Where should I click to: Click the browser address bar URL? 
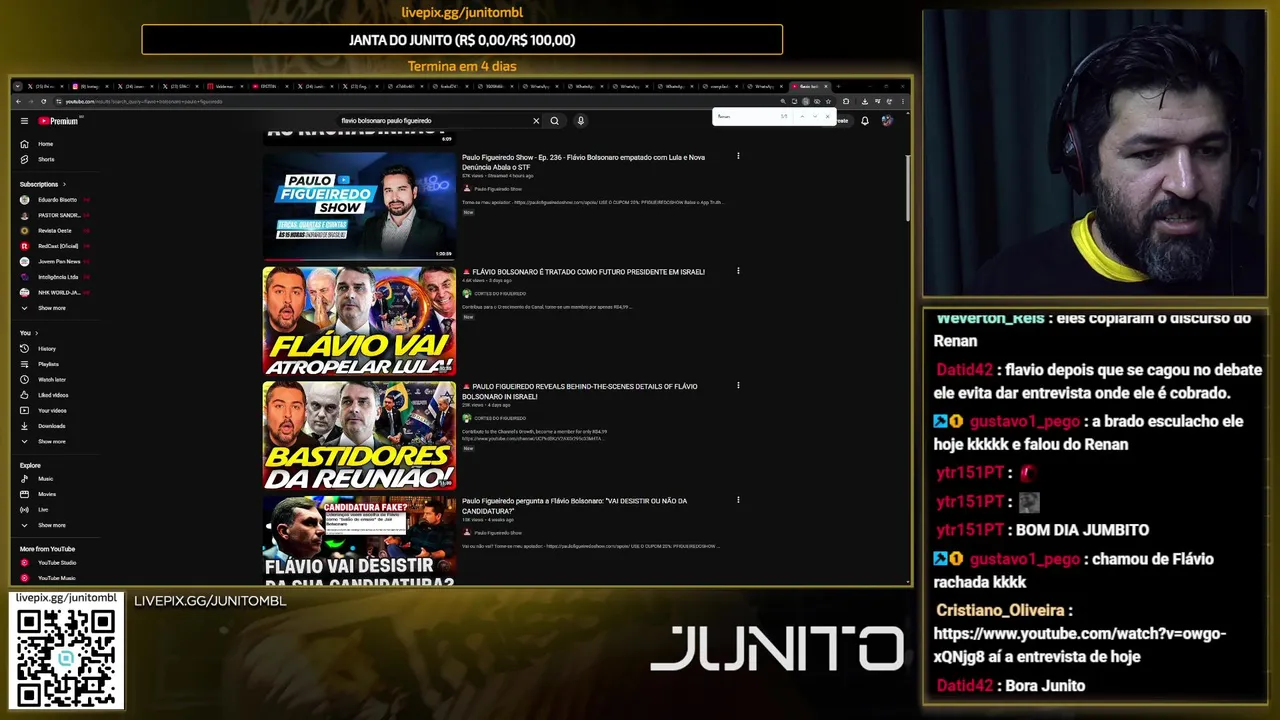coord(144,102)
